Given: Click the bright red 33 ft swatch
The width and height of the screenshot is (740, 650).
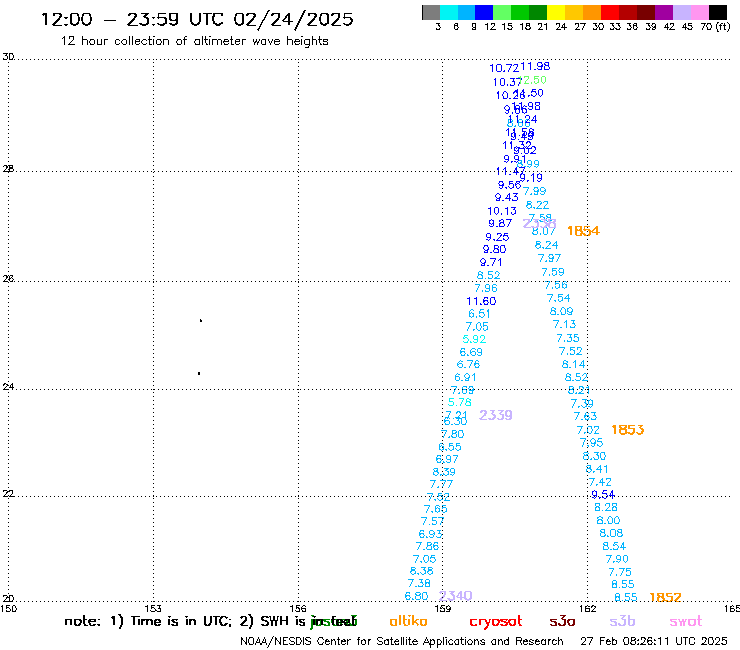Looking at the screenshot, I should 610,13.
